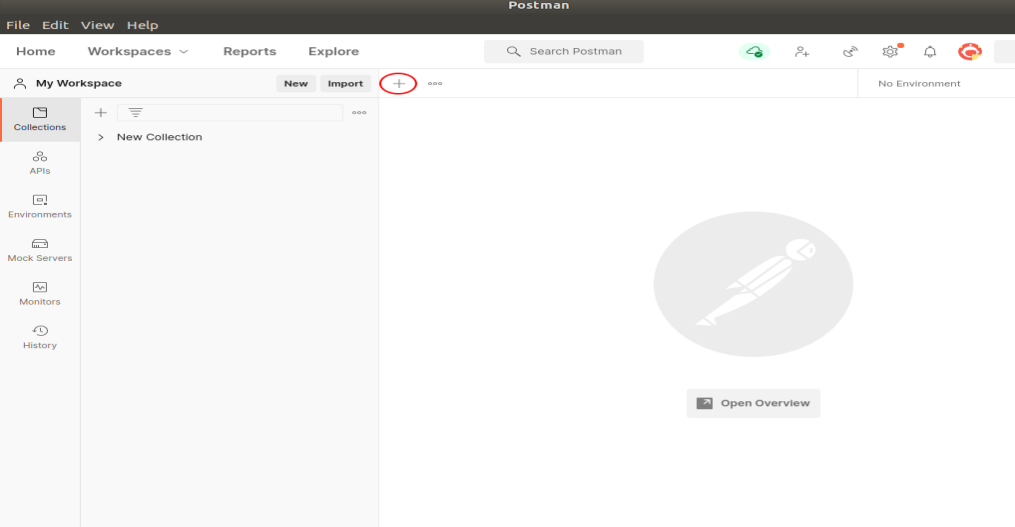Image resolution: width=1015 pixels, height=527 pixels.
Task: Focus the Search Postman field
Action: (564, 51)
